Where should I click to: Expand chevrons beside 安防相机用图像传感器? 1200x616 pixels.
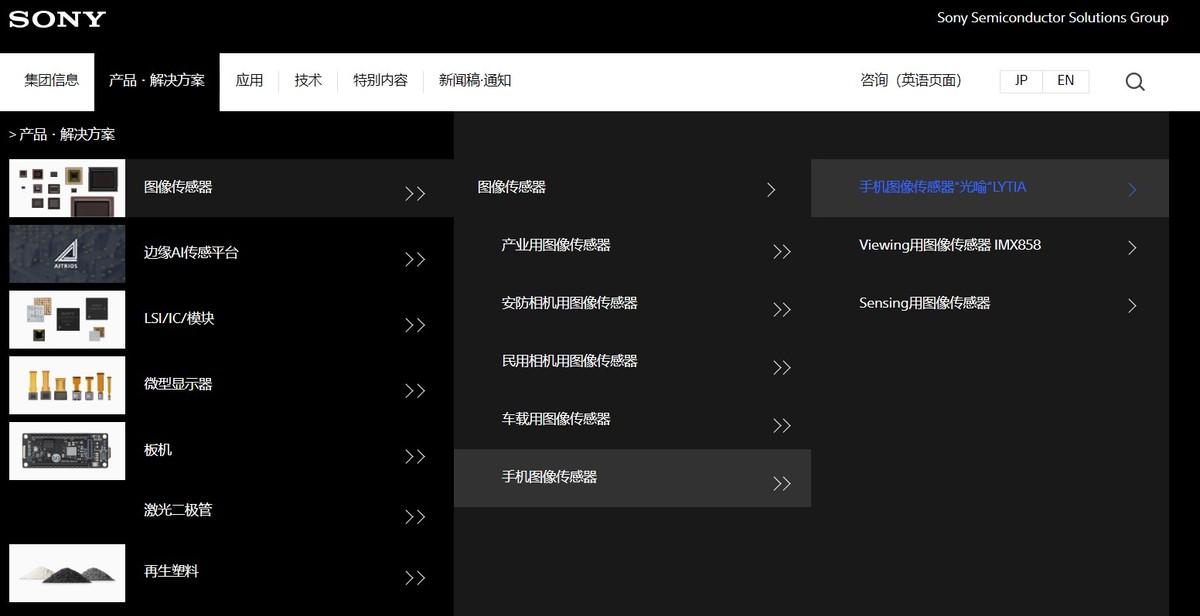click(x=782, y=310)
